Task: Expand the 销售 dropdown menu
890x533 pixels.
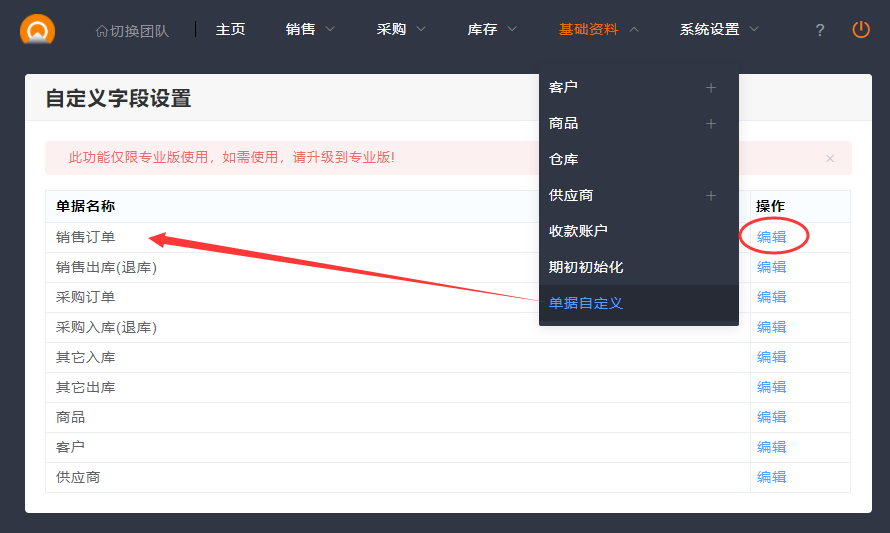Action: 310,29
